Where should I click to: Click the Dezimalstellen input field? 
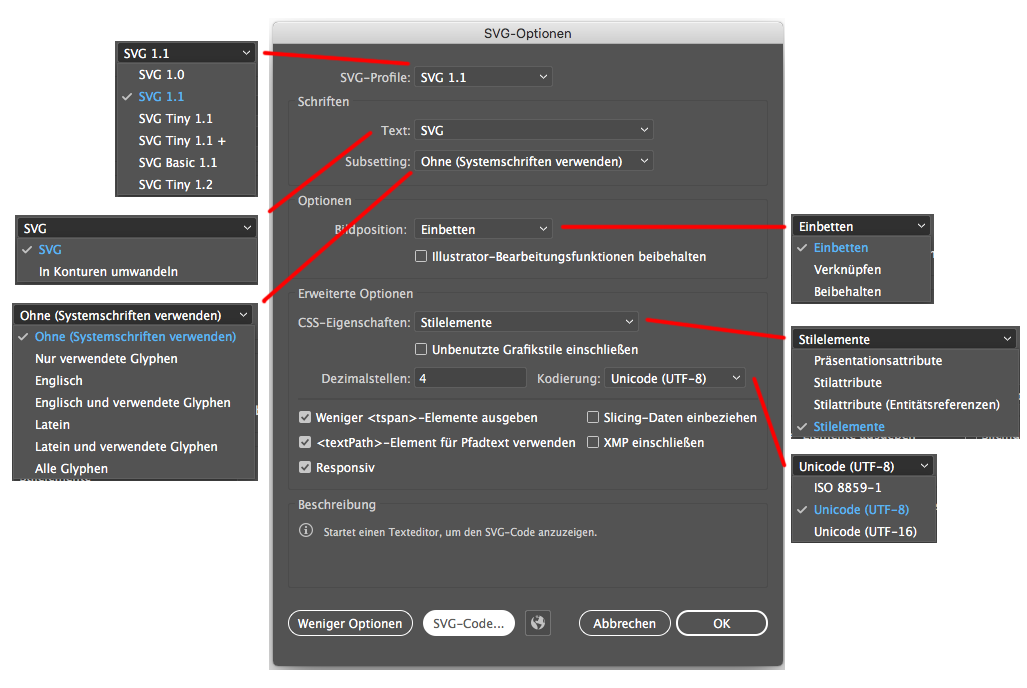[x=470, y=379]
